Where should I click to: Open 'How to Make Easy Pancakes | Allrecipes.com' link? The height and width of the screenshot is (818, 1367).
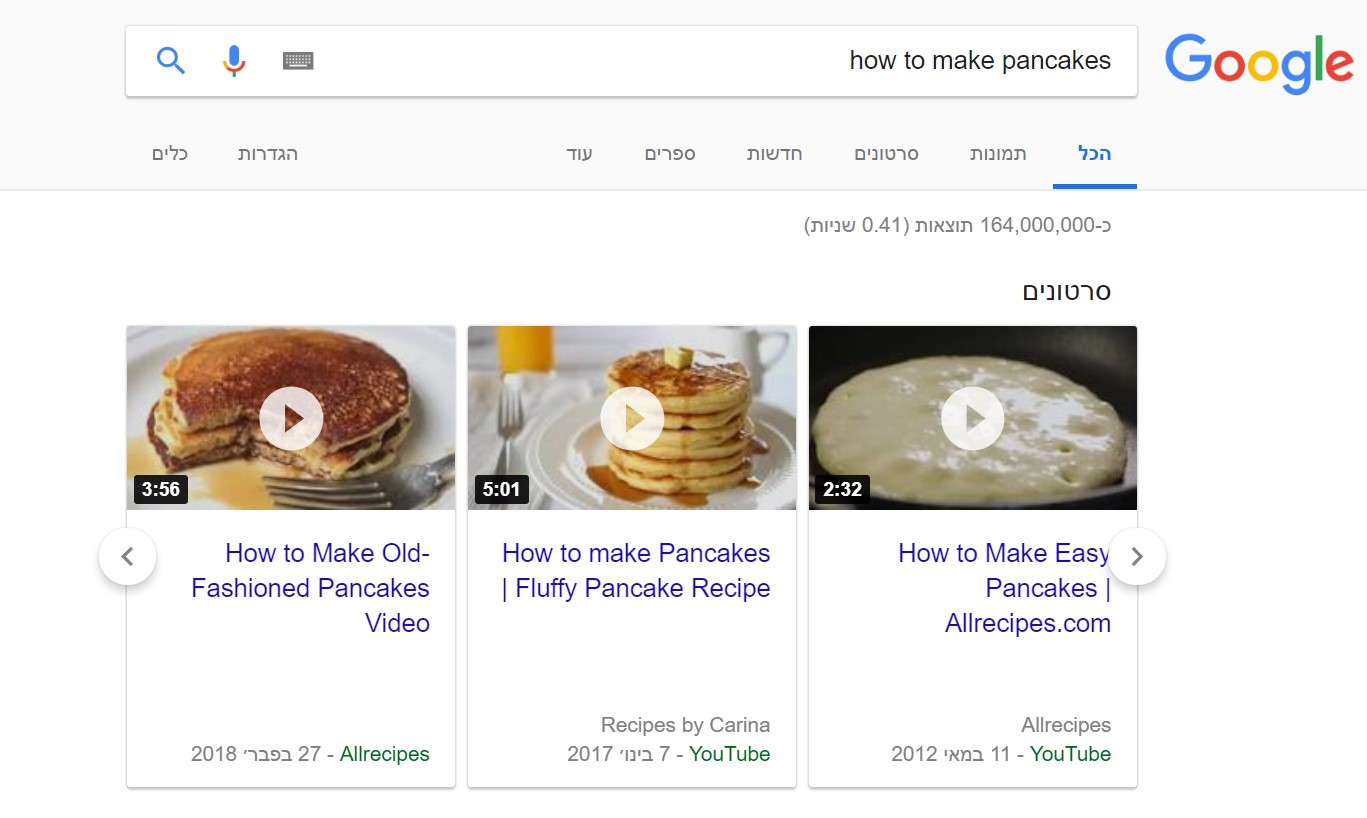(1005, 588)
